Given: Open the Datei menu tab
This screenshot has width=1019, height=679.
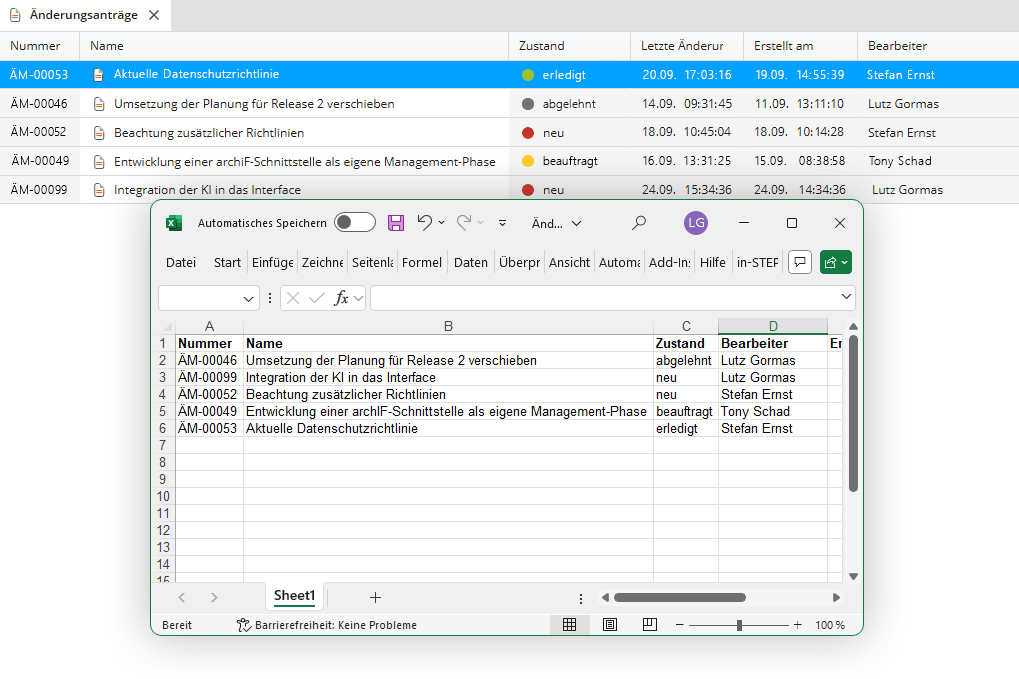Looking at the screenshot, I should tap(181, 262).
